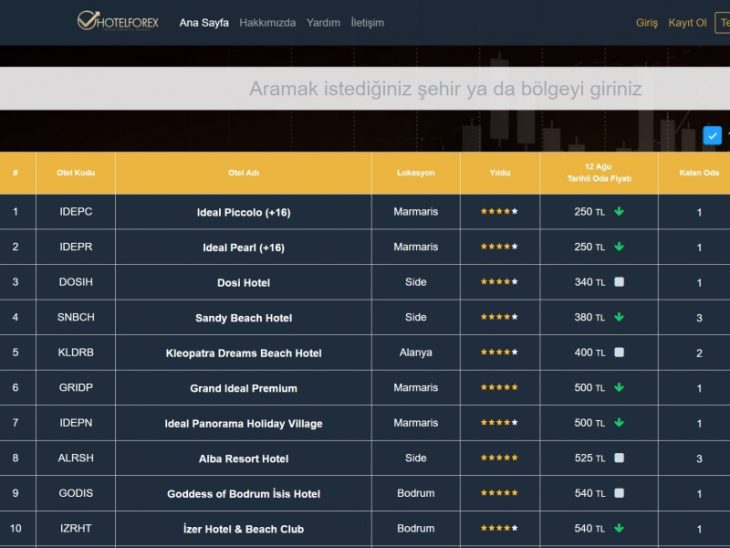Click green arrow for İzer Hotel & Beach Club
This screenshot has height=548, width=730.
point(619,528)
